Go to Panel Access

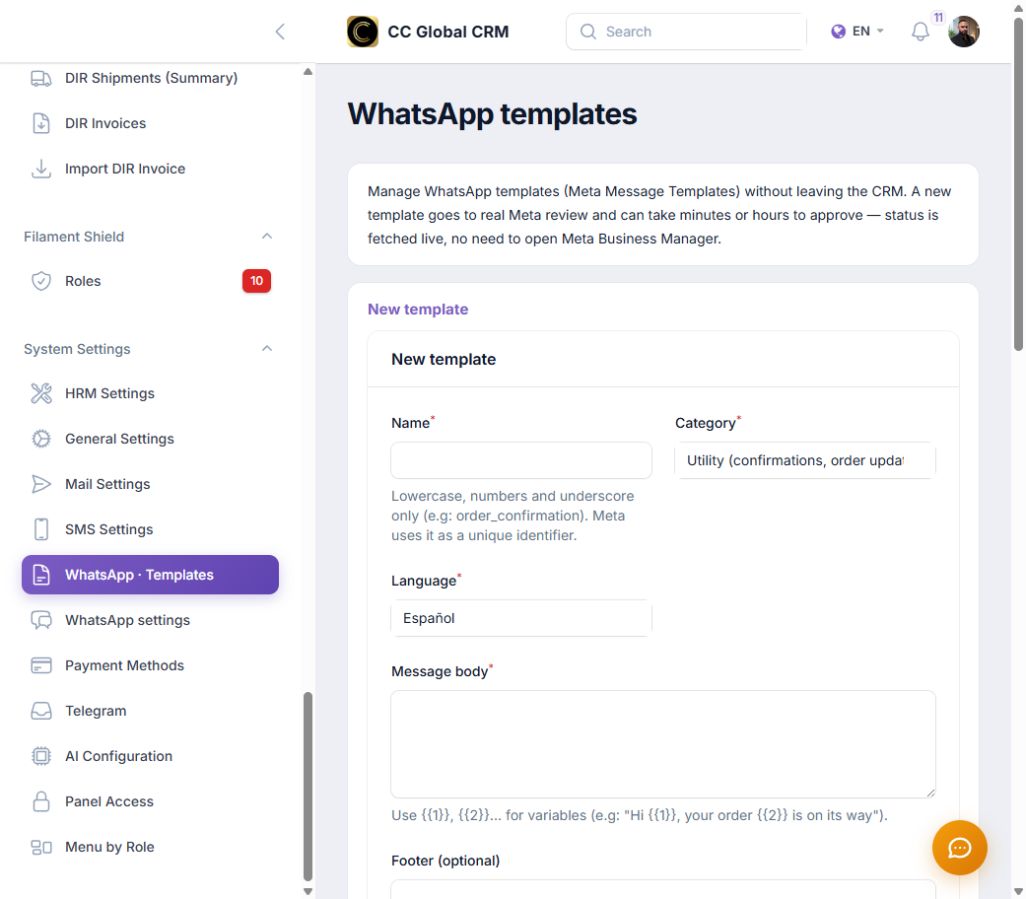pos(150,802)
